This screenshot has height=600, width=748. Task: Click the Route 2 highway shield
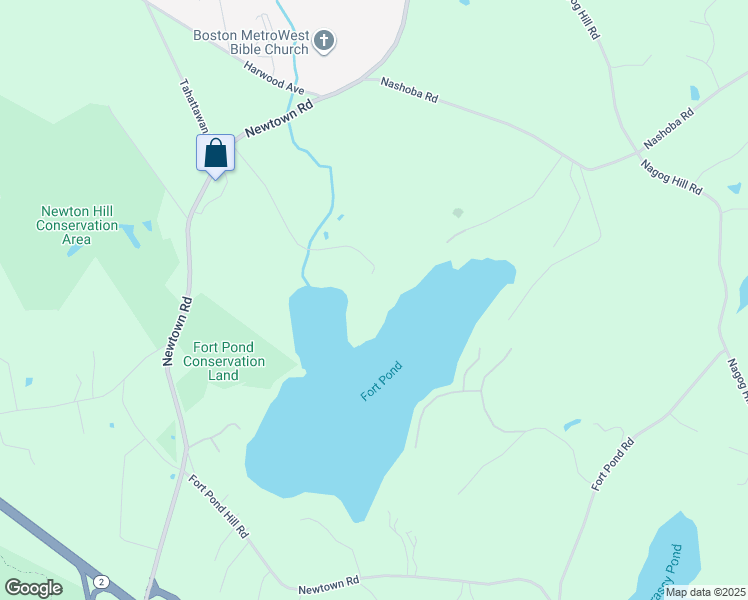(x=101, y=582)
